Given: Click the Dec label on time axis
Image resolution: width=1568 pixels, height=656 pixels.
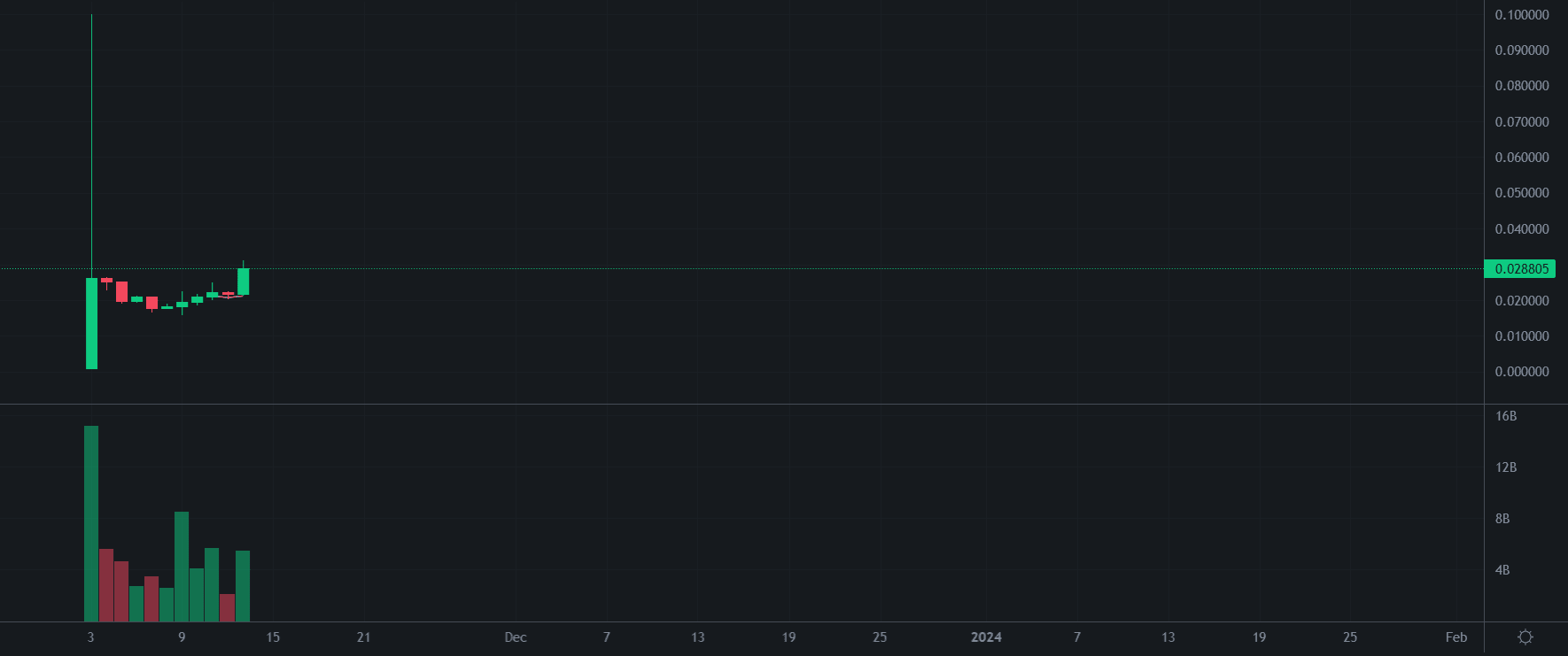Looking at the screenshot, I should (516, 637).
